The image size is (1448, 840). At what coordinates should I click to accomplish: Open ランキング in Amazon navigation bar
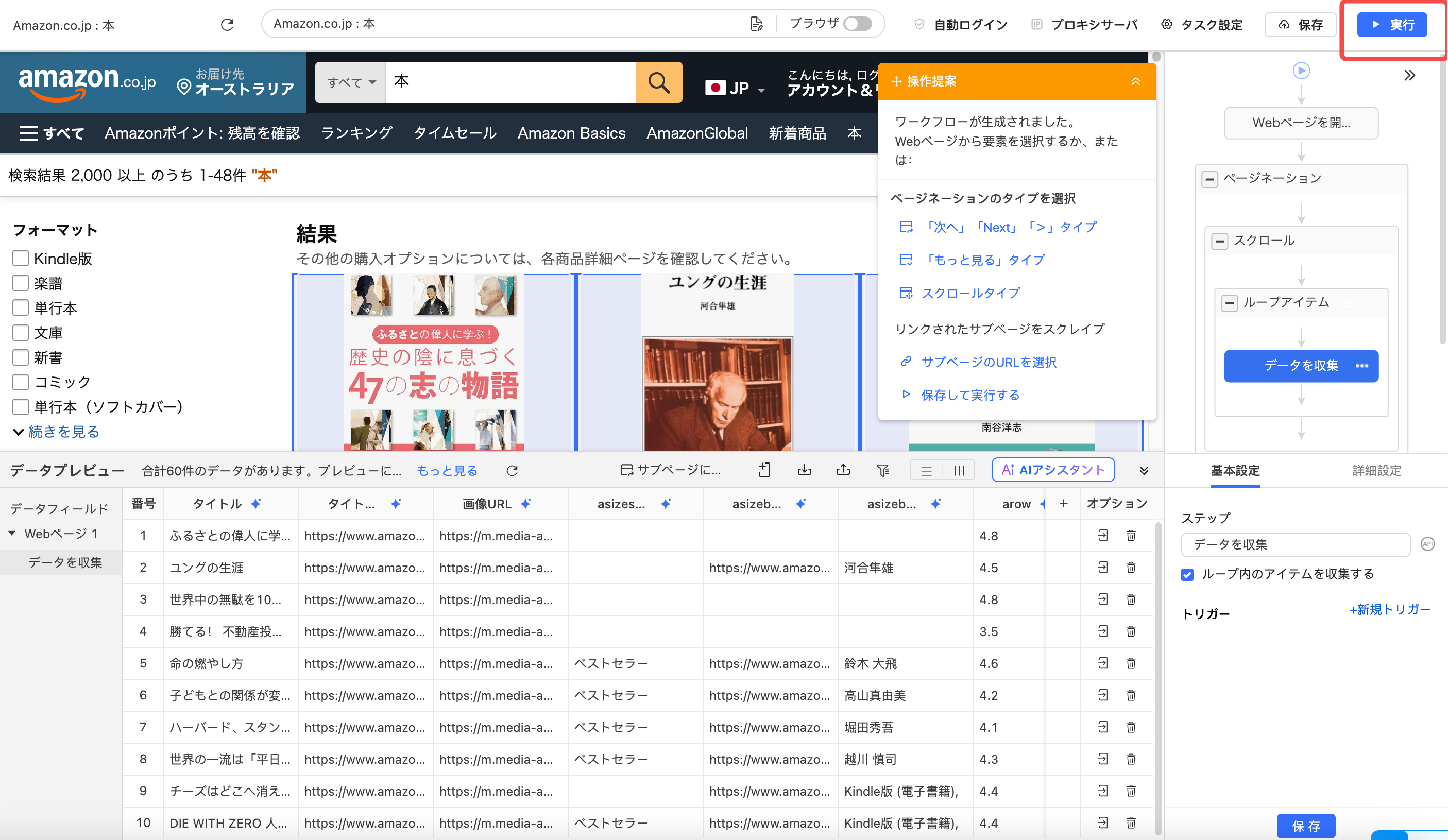click(x=356, y=133)
